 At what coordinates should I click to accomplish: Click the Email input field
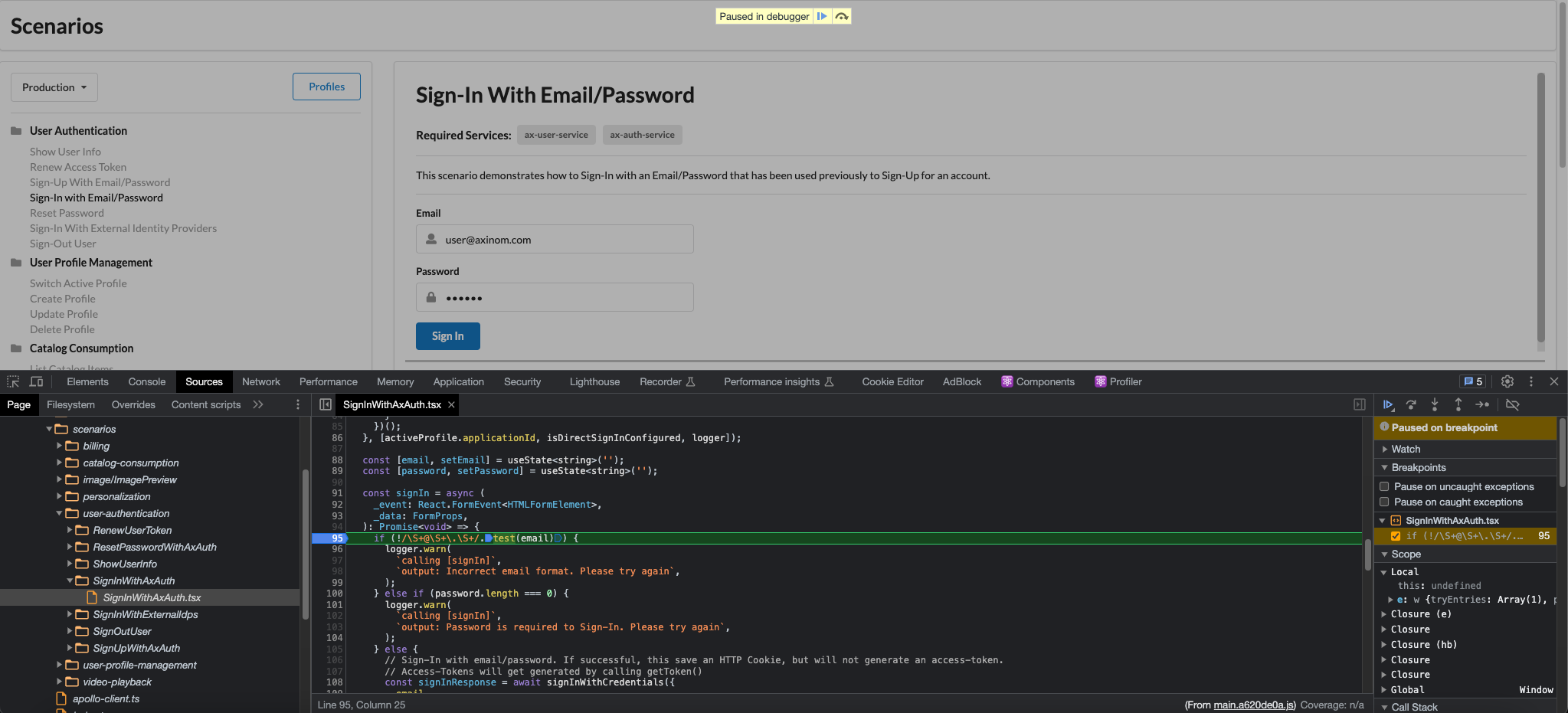coord(554,239)
